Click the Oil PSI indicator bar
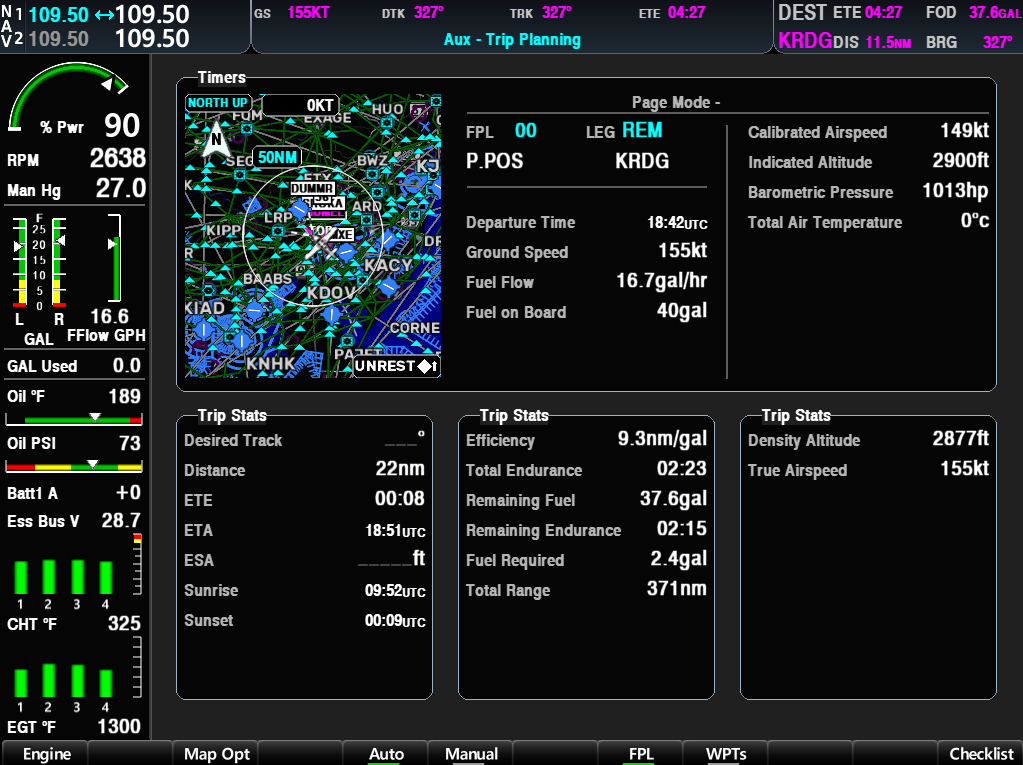 coord(74,466)
